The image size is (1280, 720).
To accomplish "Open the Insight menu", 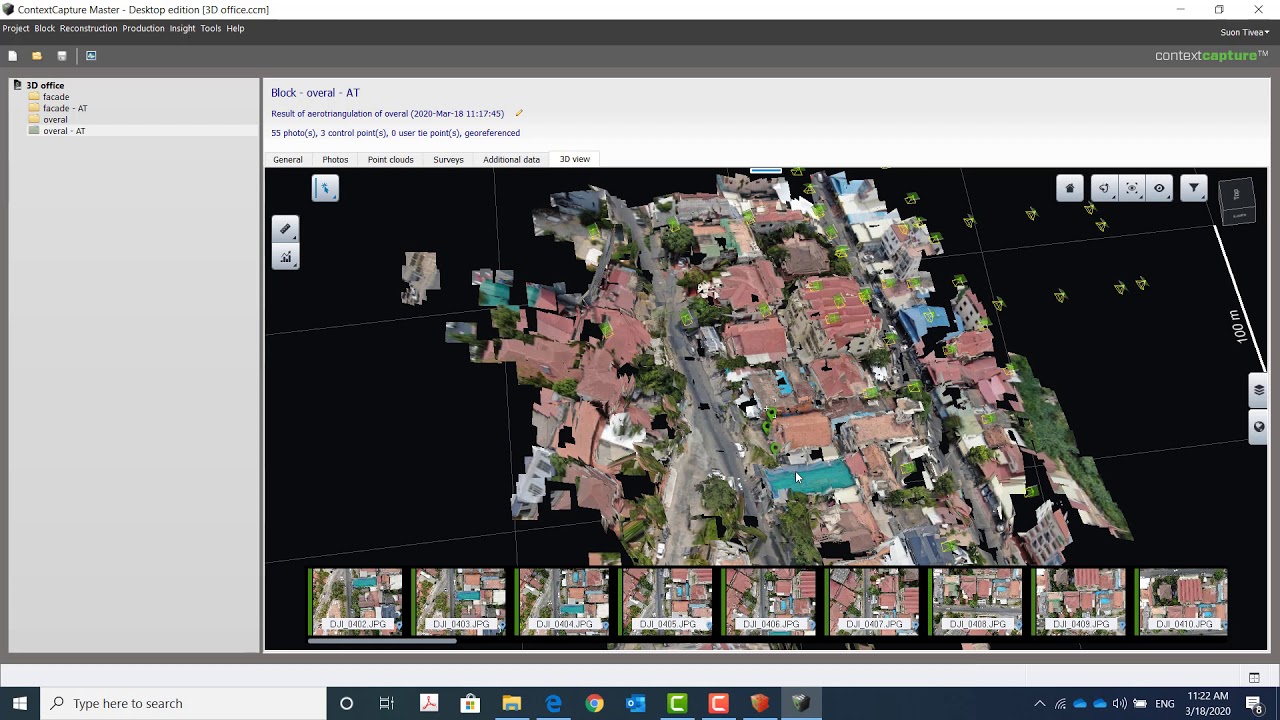I will (x=182, y=29).
